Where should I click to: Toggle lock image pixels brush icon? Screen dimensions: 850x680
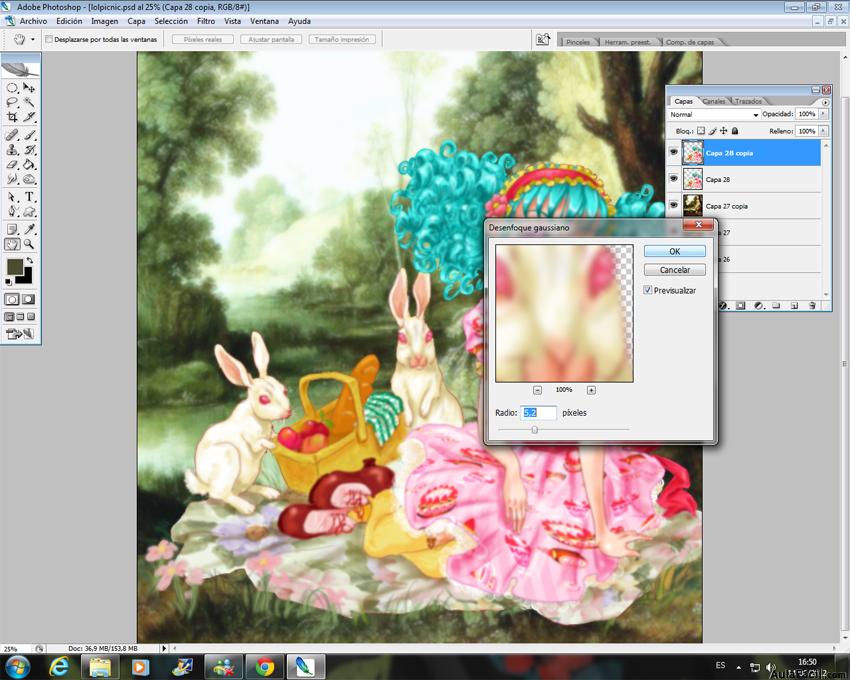pyautogui.click(x=712, y=131)
